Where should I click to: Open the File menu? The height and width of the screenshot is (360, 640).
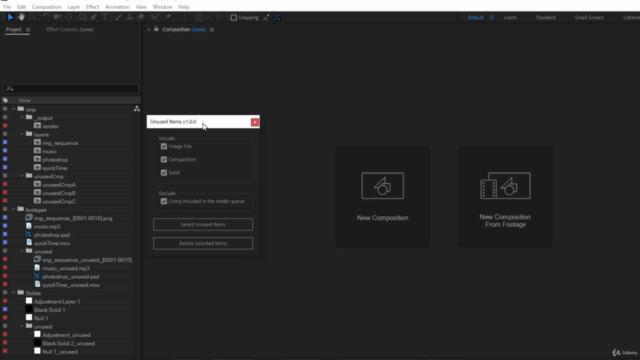7,7
